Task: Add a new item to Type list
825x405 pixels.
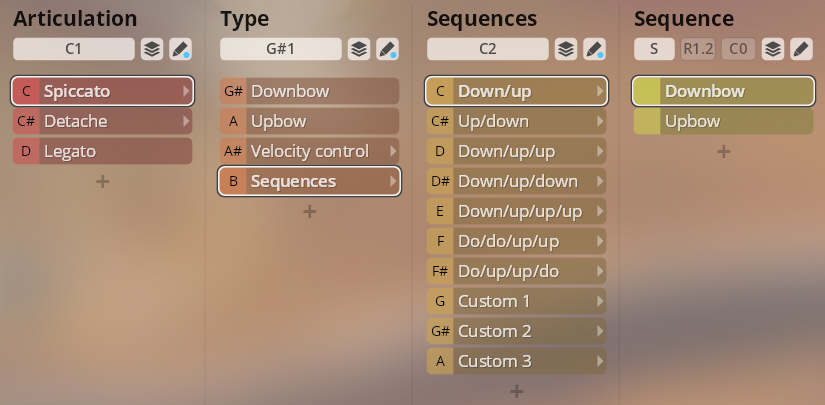Action: pos(309,212)
